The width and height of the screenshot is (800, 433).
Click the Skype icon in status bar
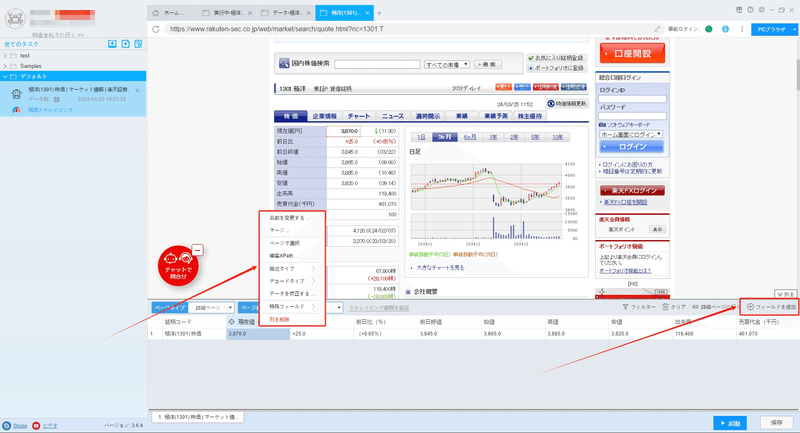pyautogui.click(x=7, y=425)
